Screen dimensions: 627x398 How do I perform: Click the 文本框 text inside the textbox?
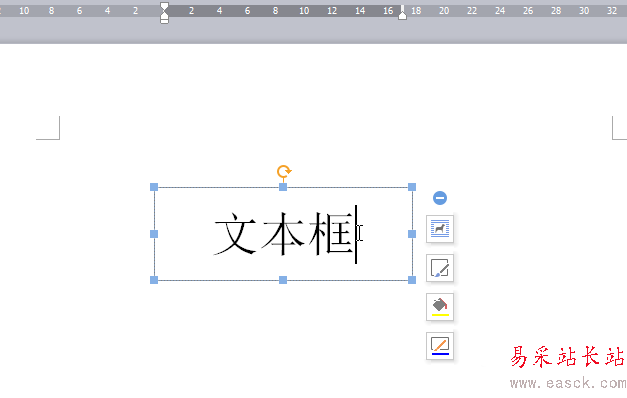click(x=283, y=234)
